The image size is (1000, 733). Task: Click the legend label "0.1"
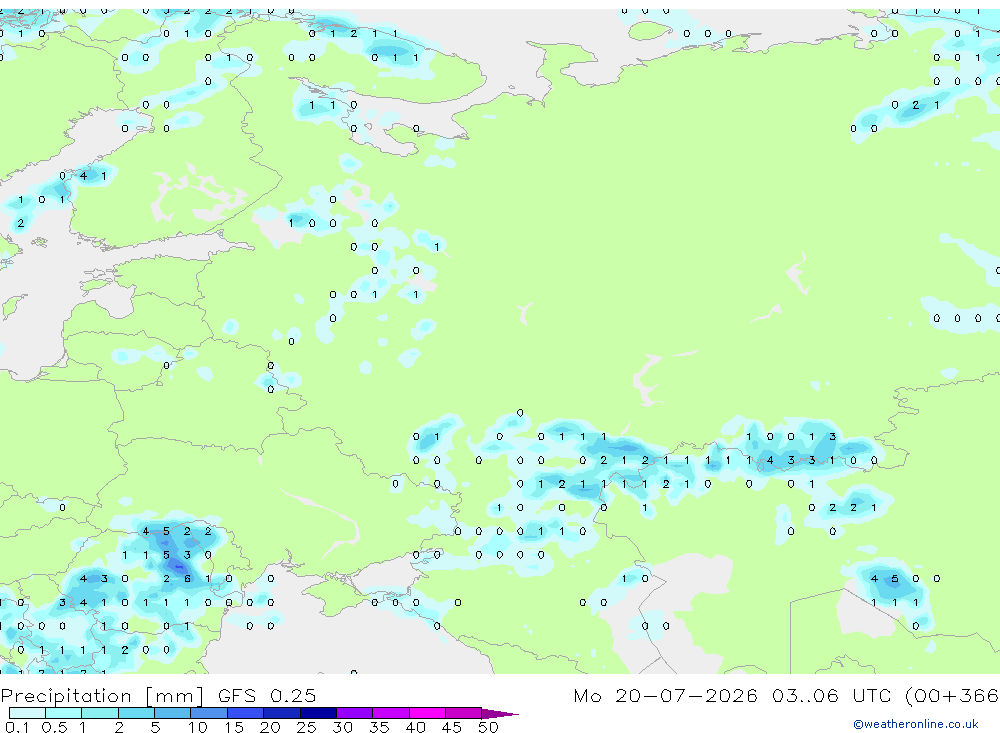click(x=17, y=727)
